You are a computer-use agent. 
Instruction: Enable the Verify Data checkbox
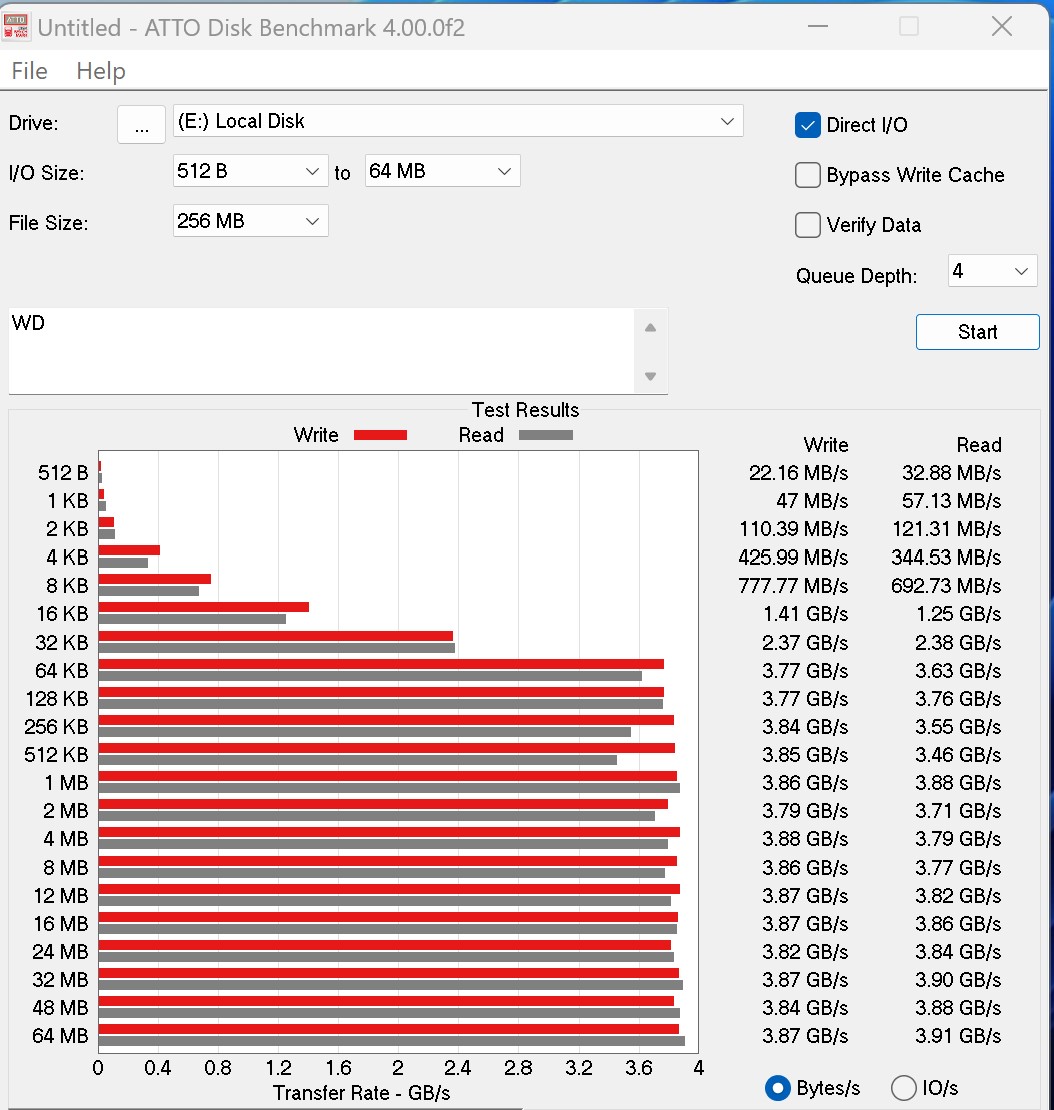808,225
